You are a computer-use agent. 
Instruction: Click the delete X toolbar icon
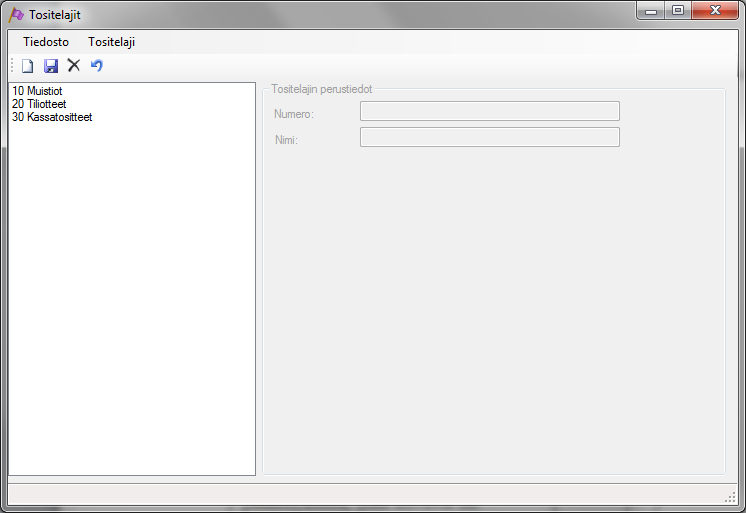[x=74, y=65]
